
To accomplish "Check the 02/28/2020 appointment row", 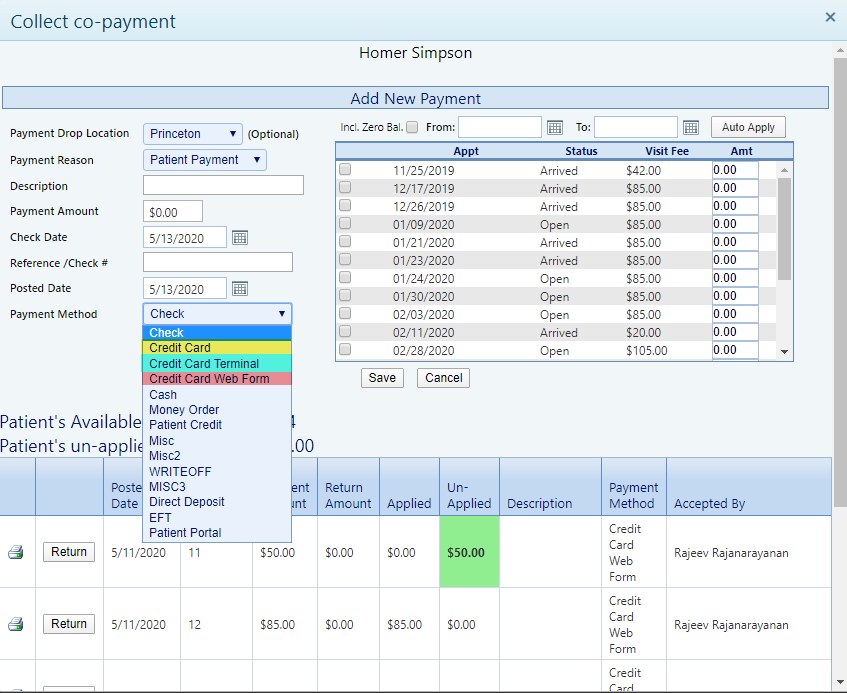I will 345,349.
